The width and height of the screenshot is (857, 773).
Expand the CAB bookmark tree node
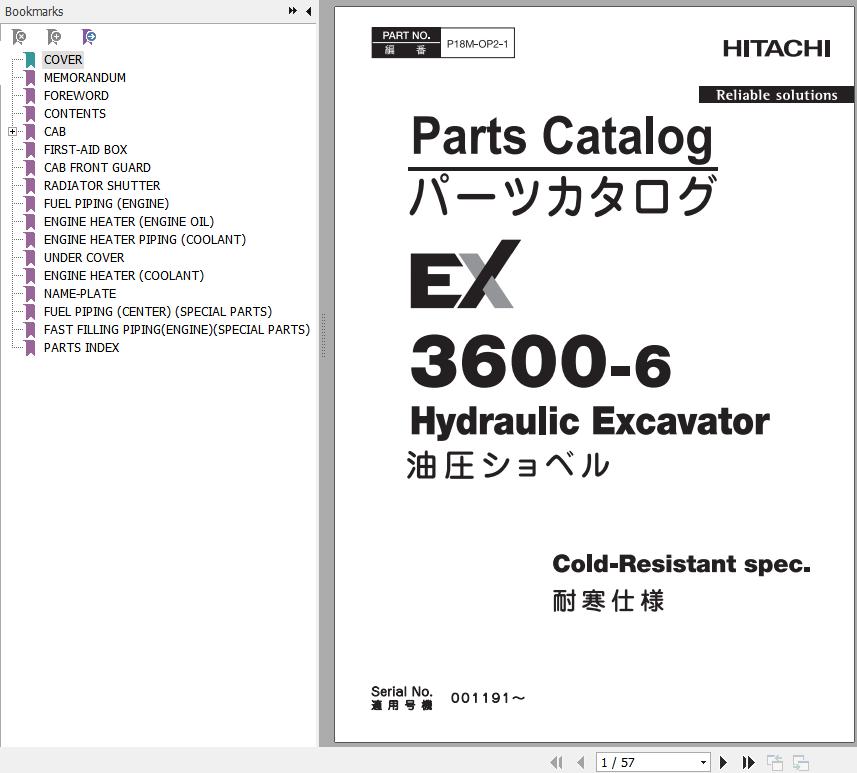(13, 131)
